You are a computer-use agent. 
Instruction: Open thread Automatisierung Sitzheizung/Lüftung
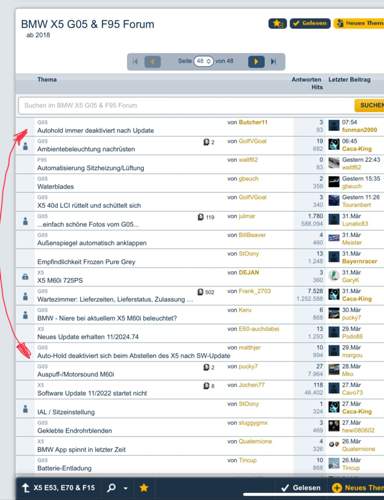[91, 168]
